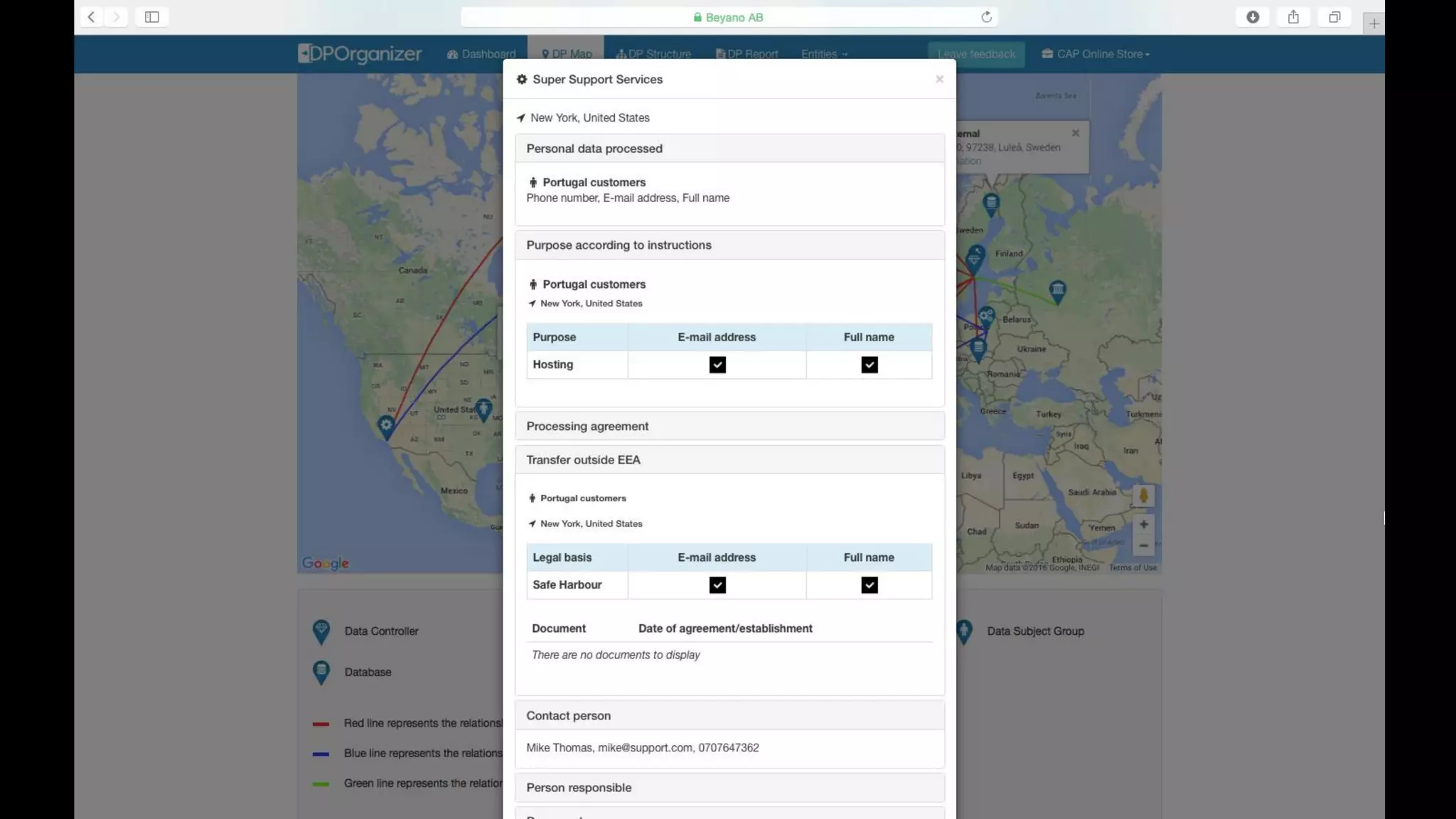Click the bank building pin in Russia
The height and width of the screenshot is (819, 1456).
tap(1057, 289)
